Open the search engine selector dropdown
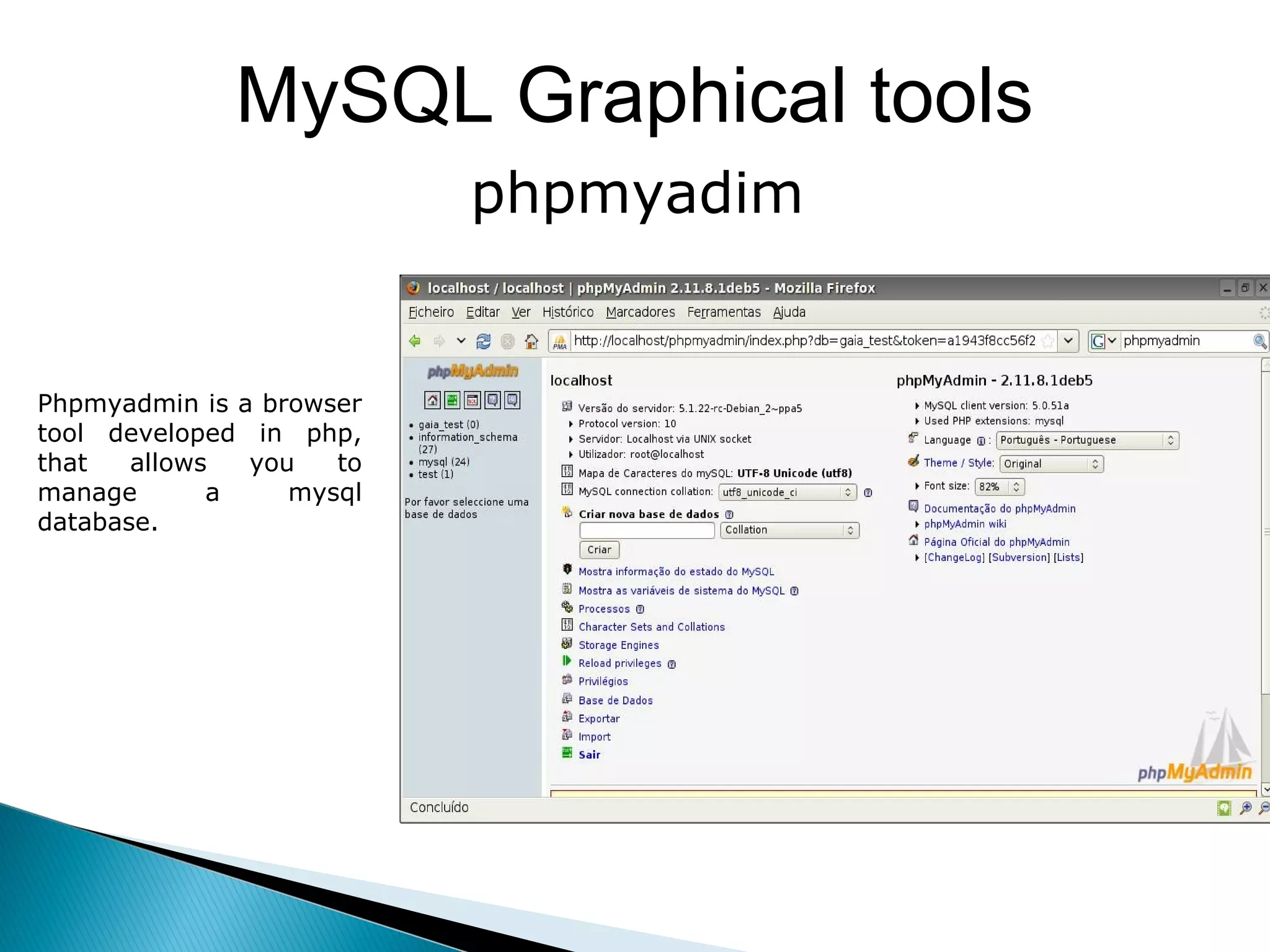 [x=1104, y=341]
